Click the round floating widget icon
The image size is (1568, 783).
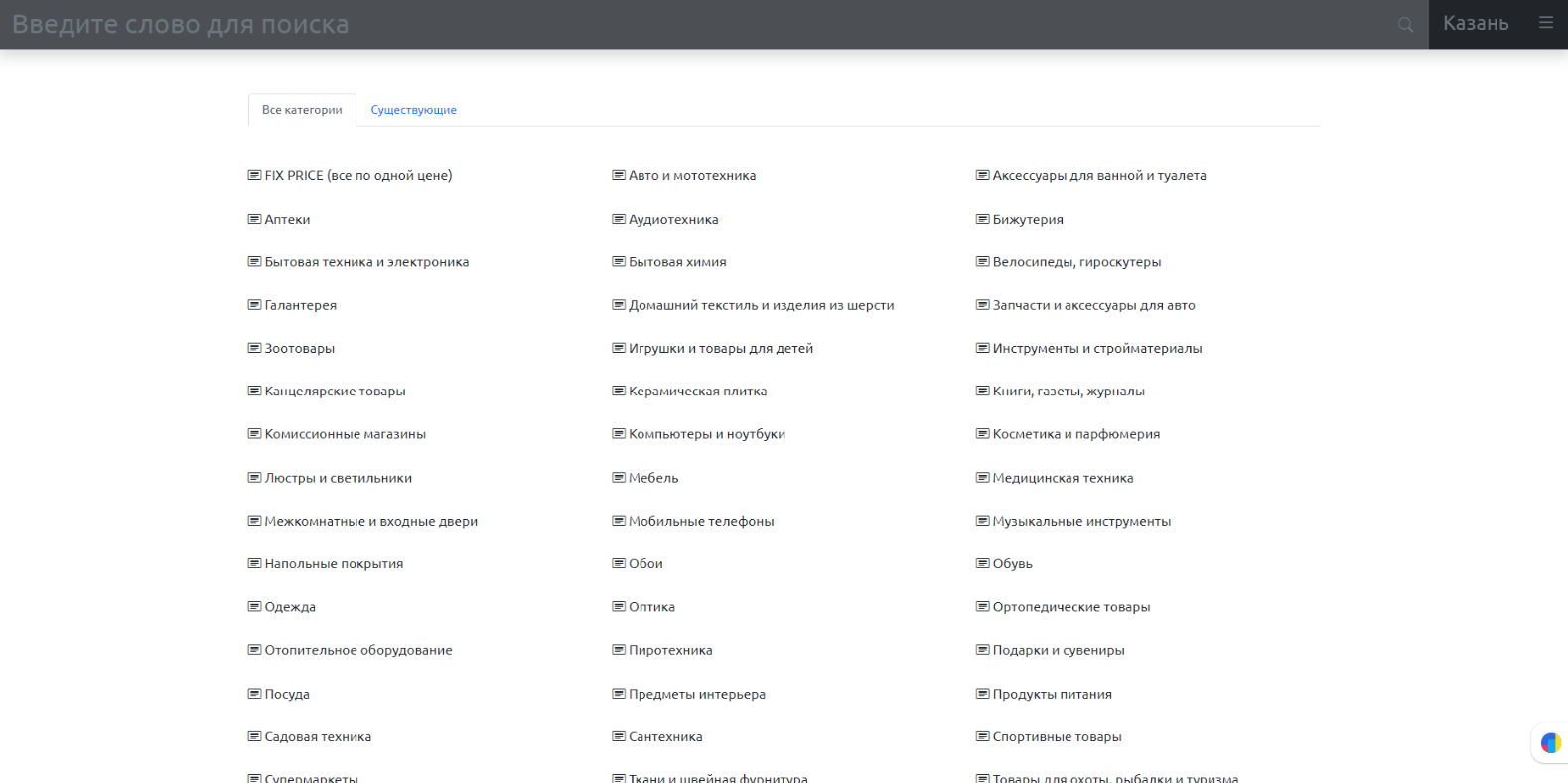pyautogui.click(x=1549, y=742)
